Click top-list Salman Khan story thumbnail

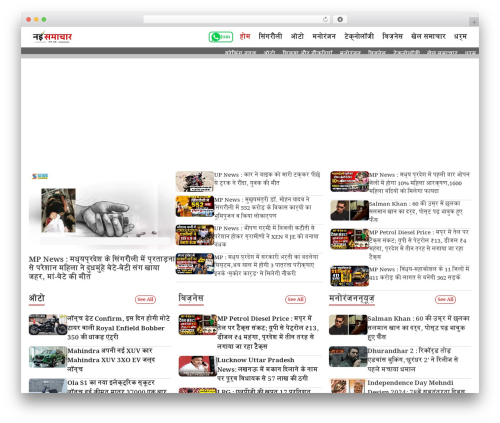(x=349, y=210)
